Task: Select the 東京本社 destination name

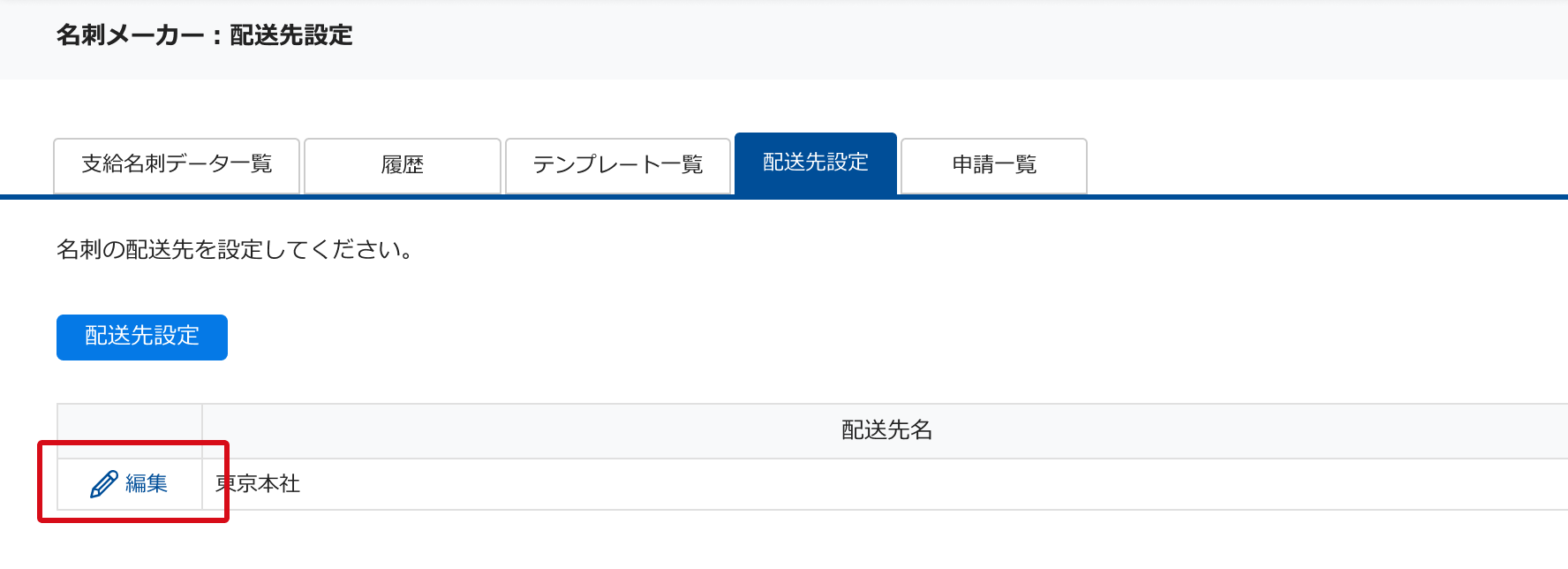Action: coord(258,484)
